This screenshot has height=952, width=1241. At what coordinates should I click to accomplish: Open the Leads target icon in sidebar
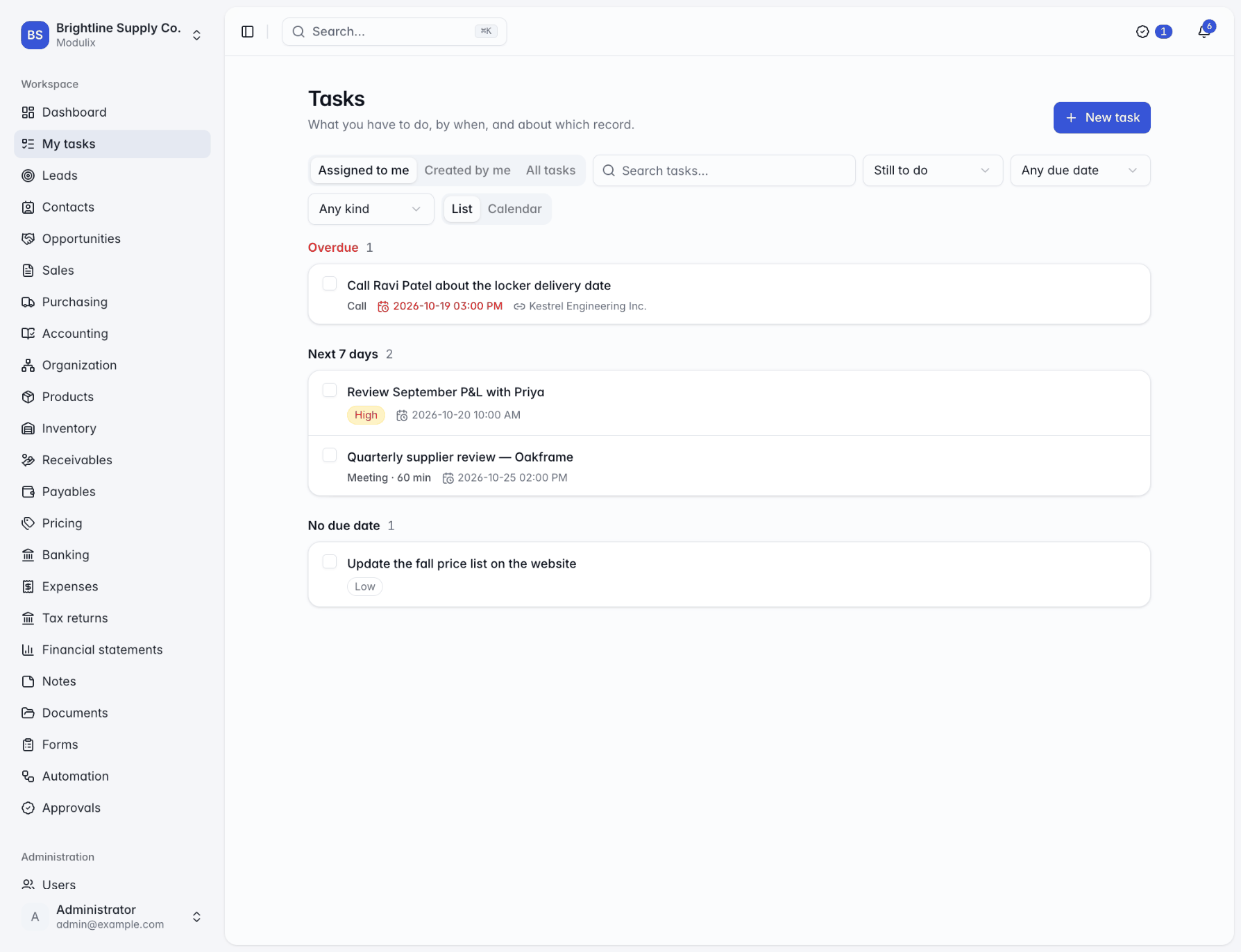pos(28,176)
